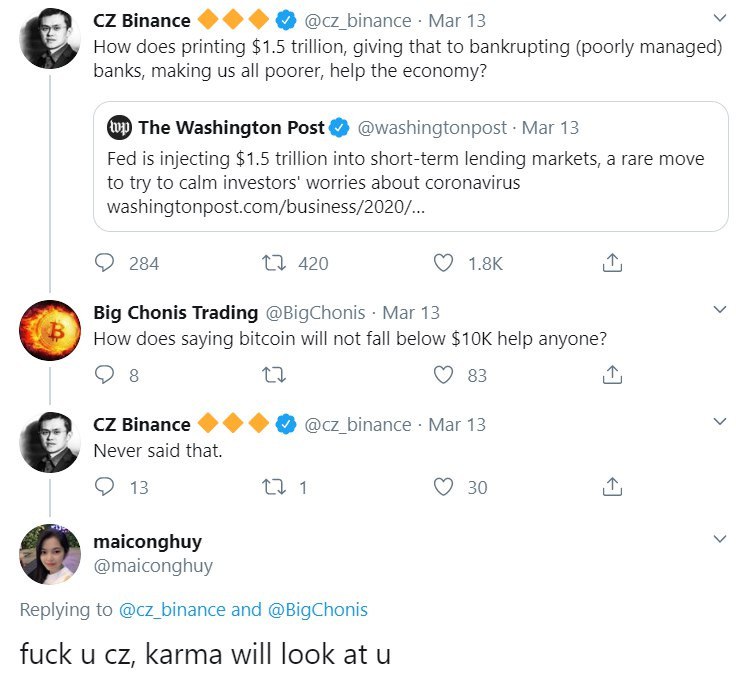The image size is (736, 688).
Task: Expand the menu chevron on Big Chonis tweet
Action: click(720, 309)
